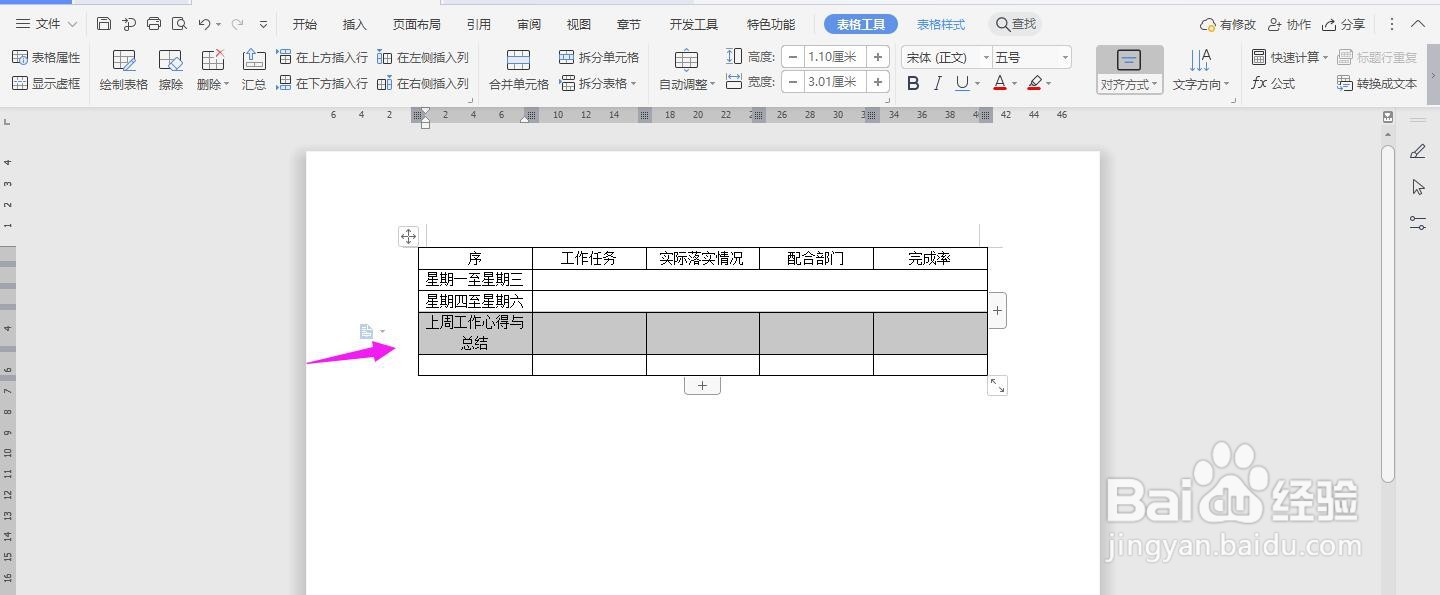Collapse the ribbon with the up chevron

point(1418,24)
